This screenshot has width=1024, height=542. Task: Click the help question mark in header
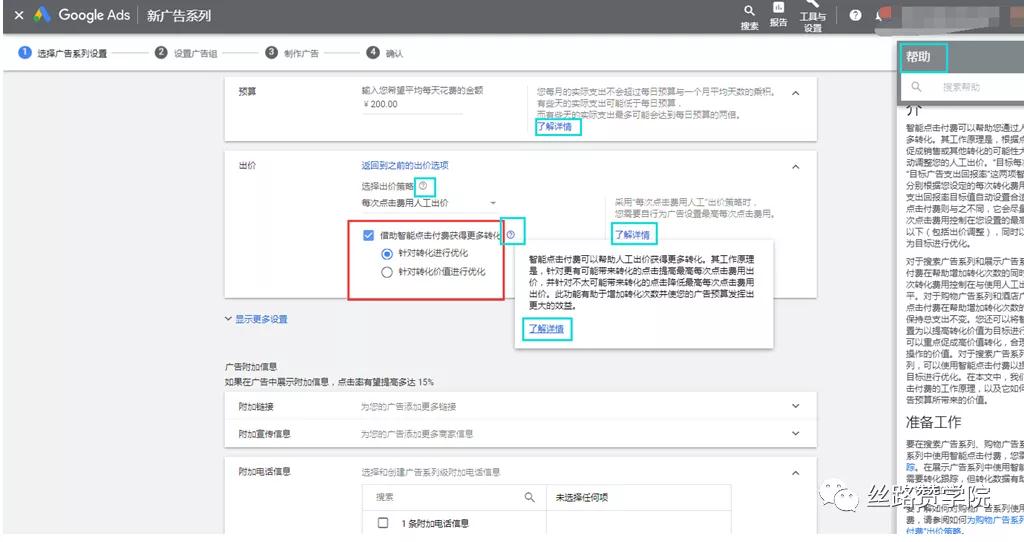click(855, 15)
